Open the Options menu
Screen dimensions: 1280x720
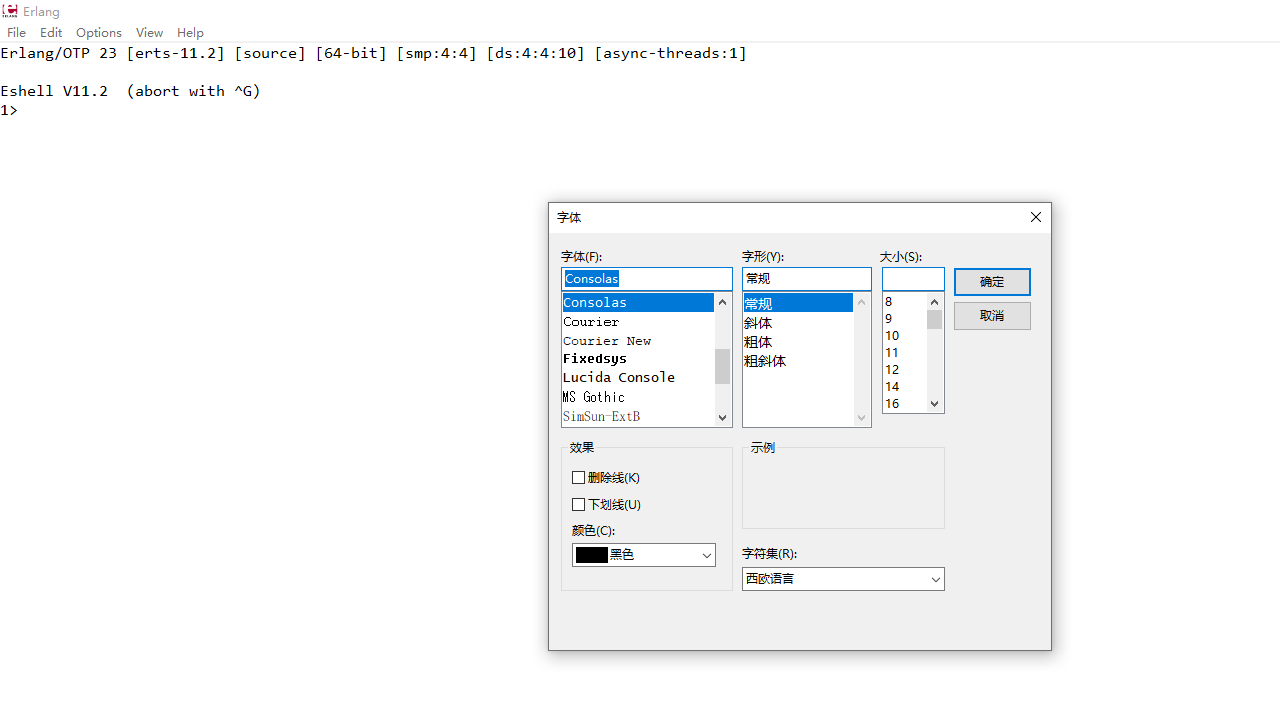pyautogui.click(x=99, y=33)
